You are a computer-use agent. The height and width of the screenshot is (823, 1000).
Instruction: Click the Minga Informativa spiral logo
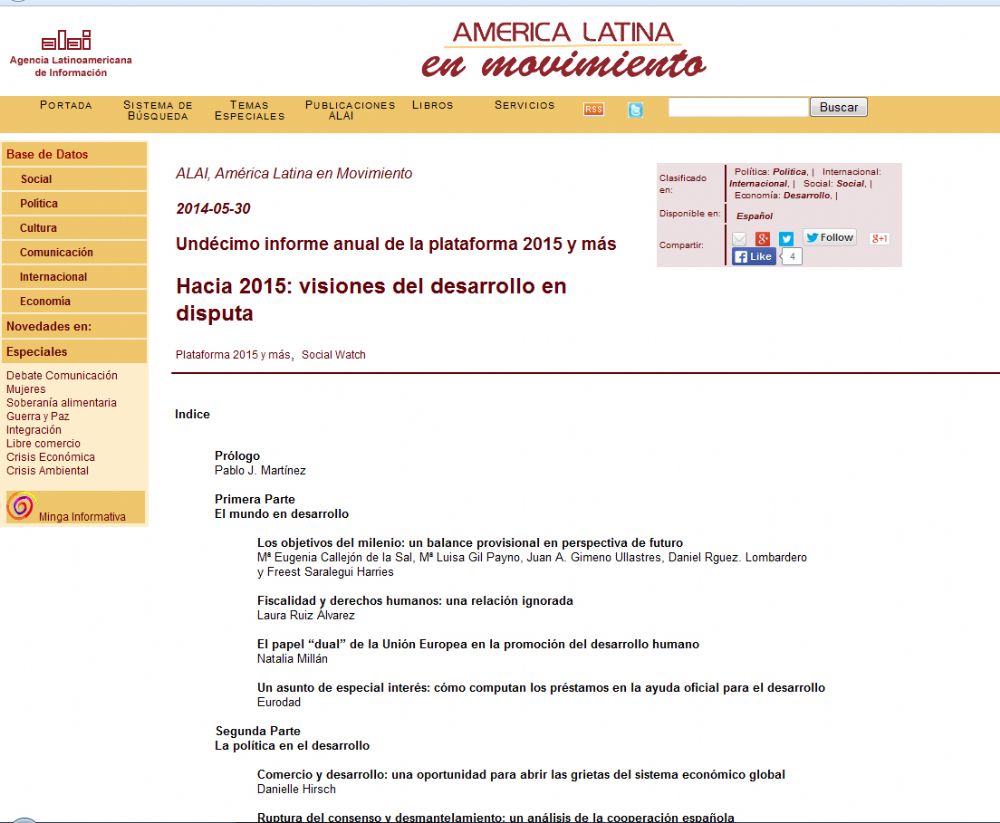[20, 507]
